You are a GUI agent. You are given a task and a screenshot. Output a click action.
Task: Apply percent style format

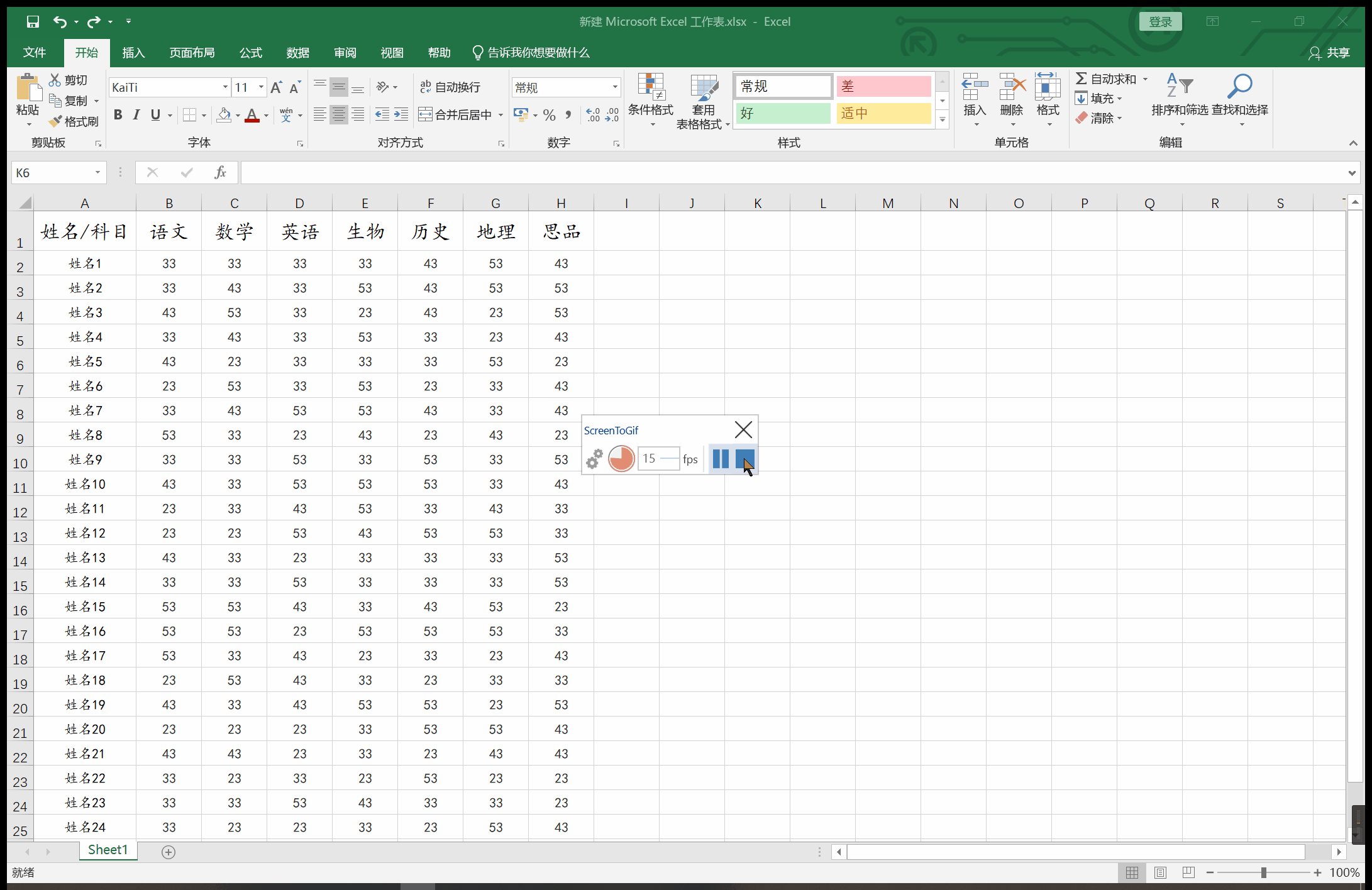(550, 115)
